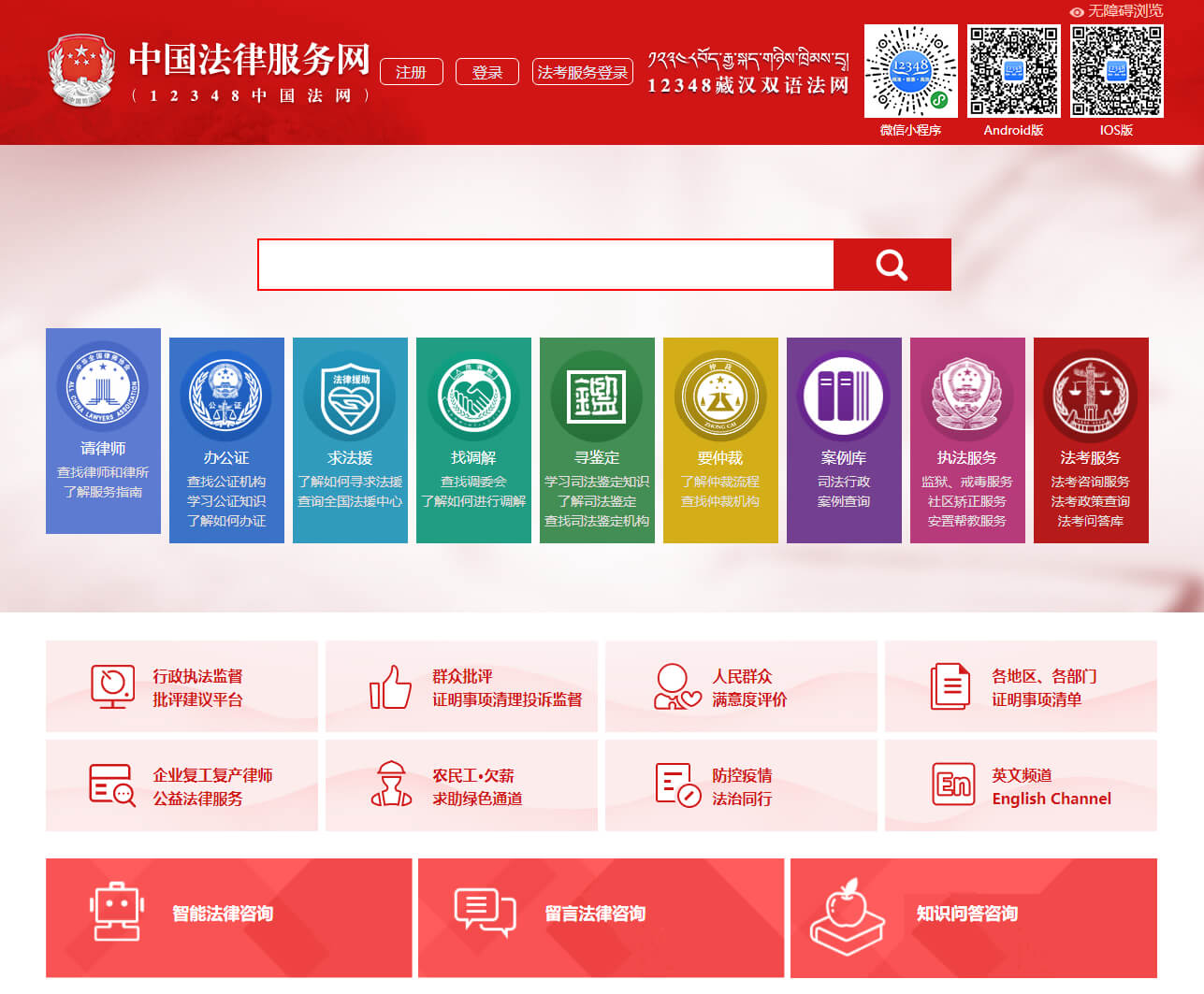The height and width of the screenshot is (994, 1204).
Task: Click the magnifier search button
Action: click(x=892, y=265)
